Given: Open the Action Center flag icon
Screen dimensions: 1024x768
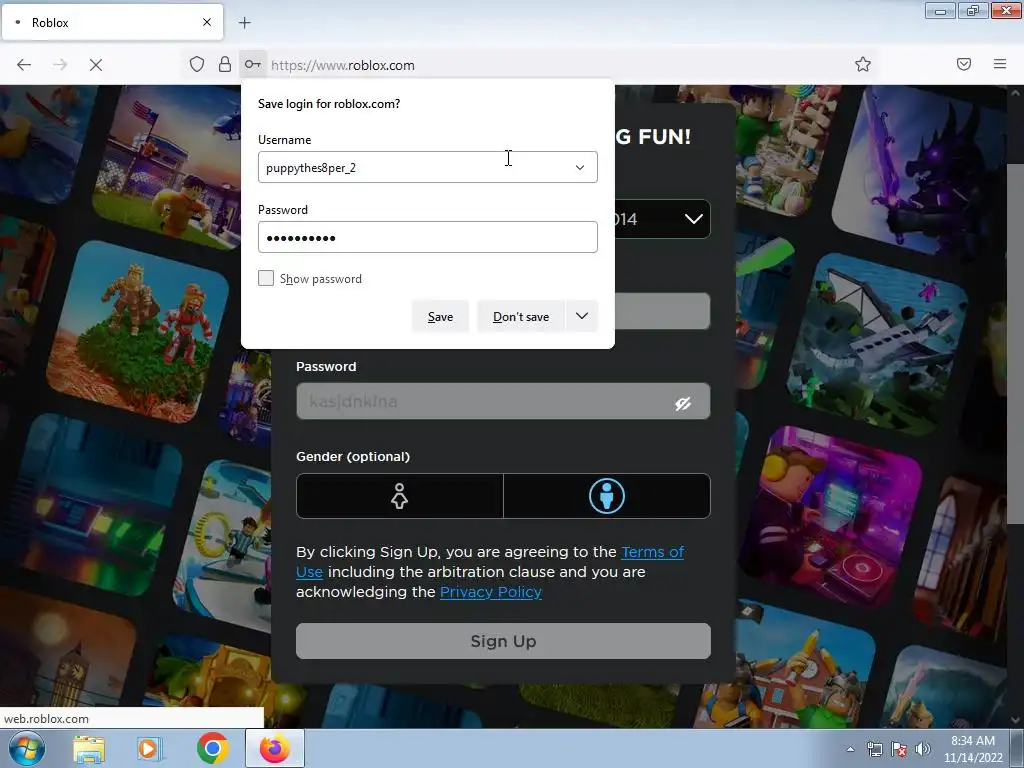Looking at the screenshot, I should point(899,750).
